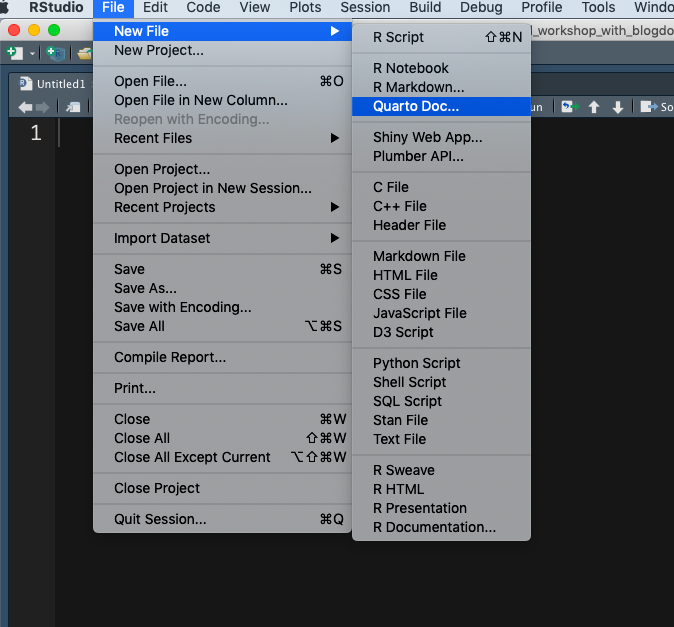Screen dimensions: 674x627
Task: Open the Build menu
Action: (425, 7)
